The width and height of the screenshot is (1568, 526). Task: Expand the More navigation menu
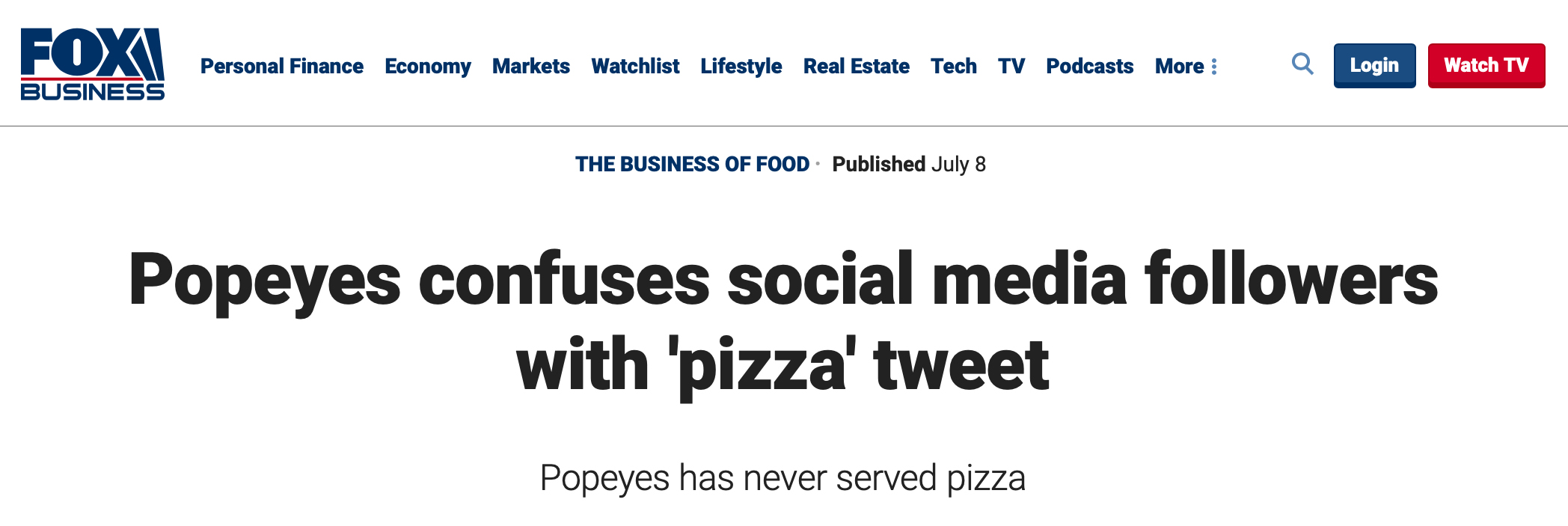click(x=1179, y=67)
